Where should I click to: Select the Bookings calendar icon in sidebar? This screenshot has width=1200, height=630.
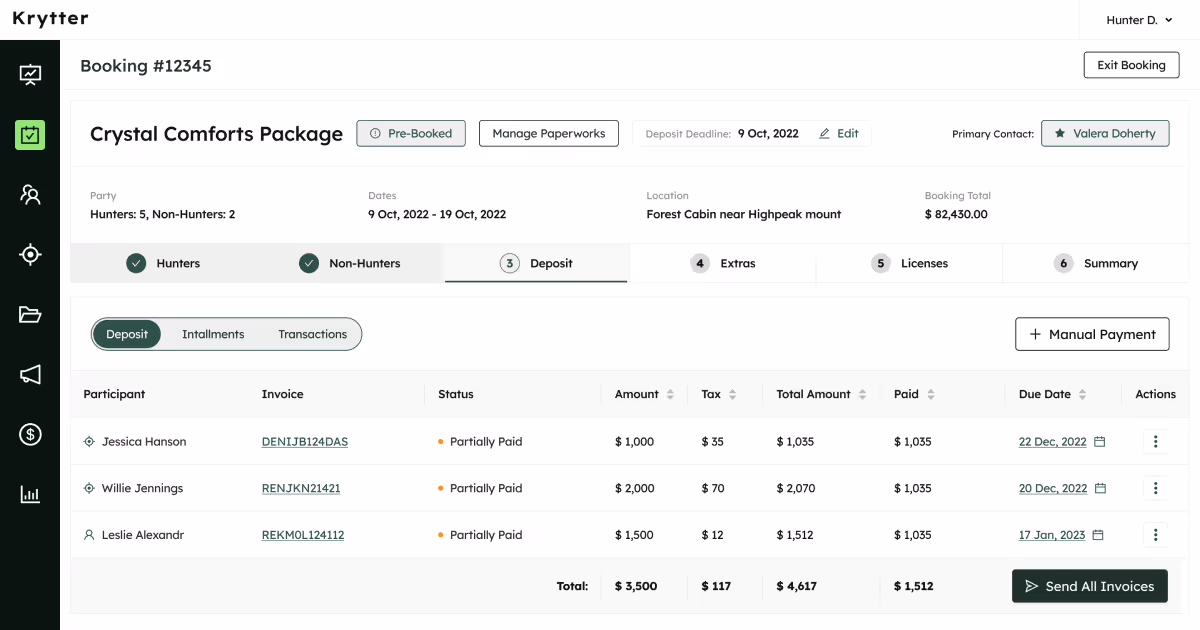tap(30, 134)
